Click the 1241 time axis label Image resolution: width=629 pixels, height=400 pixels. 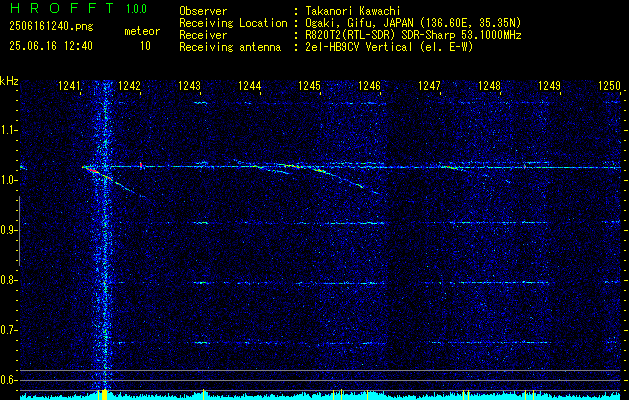(x=69, y=85)
